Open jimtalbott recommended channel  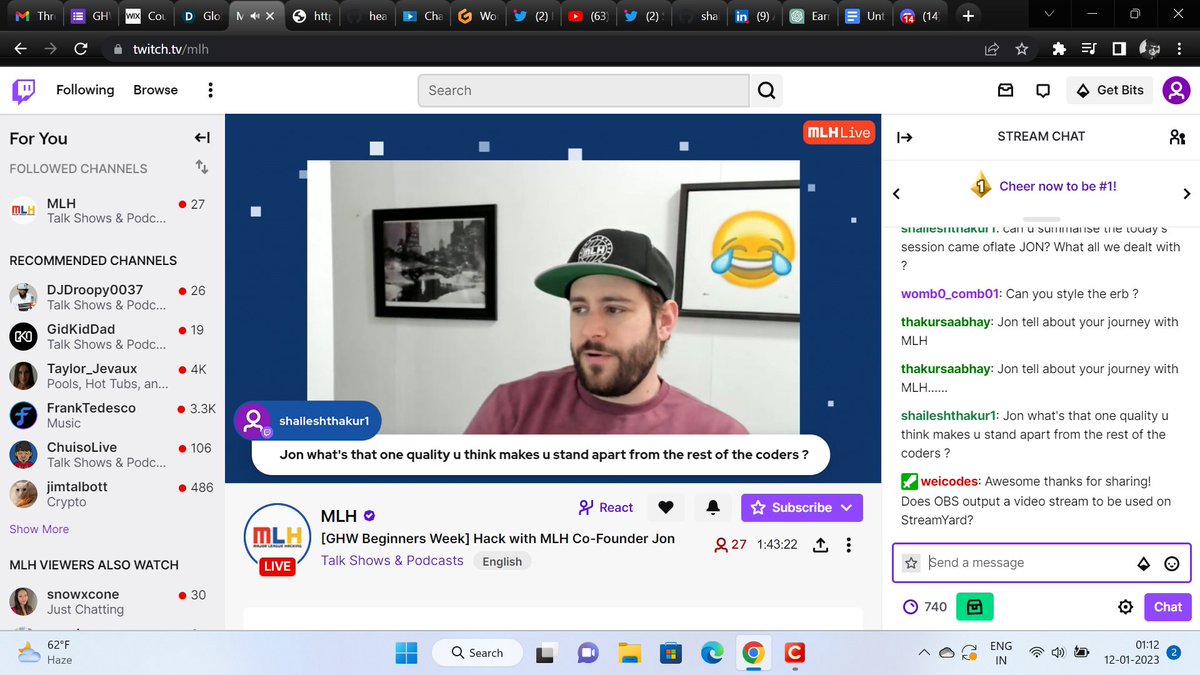pos(112,494)
